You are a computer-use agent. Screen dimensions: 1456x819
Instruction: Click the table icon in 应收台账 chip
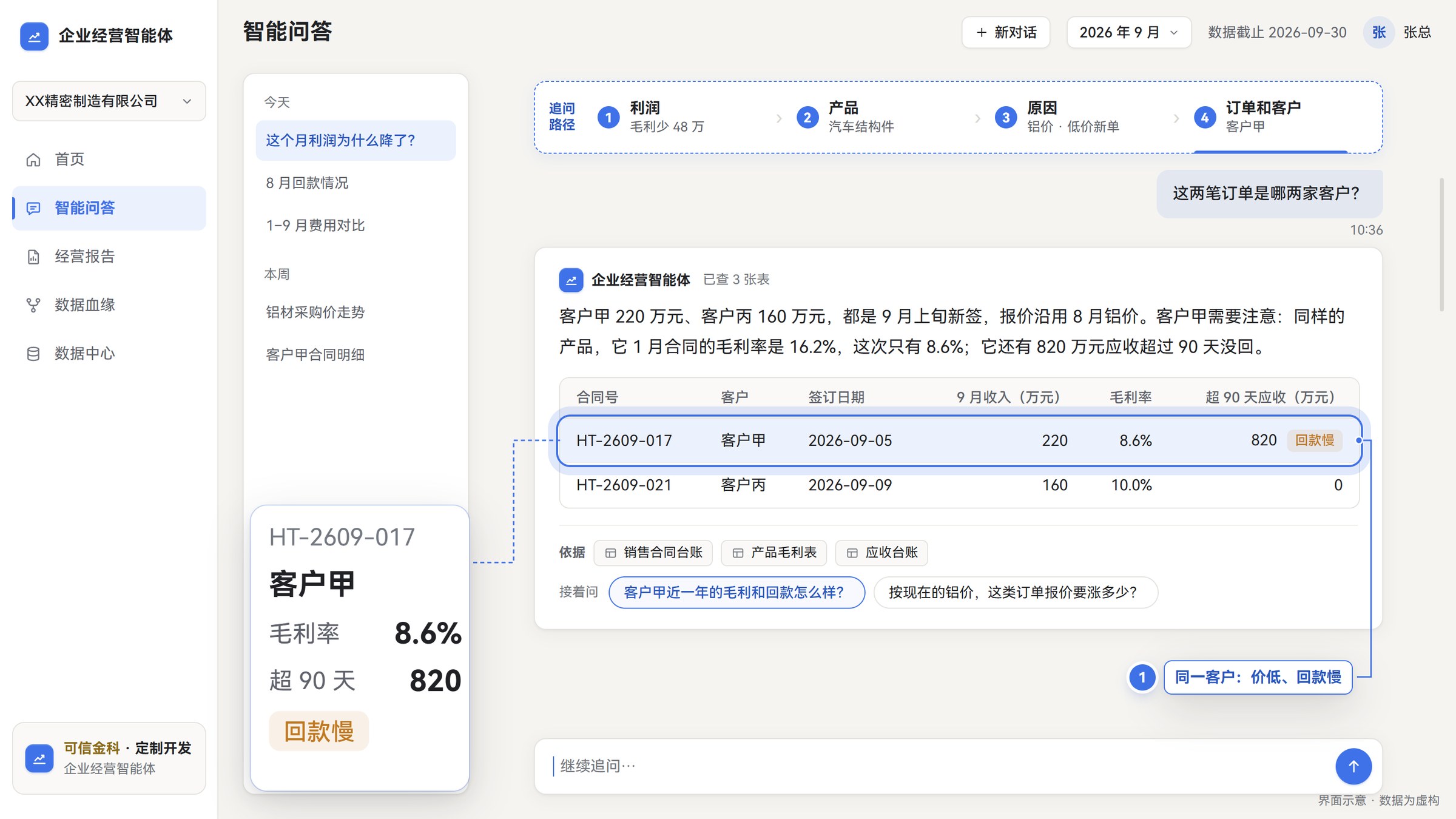[x=852, y=553]
